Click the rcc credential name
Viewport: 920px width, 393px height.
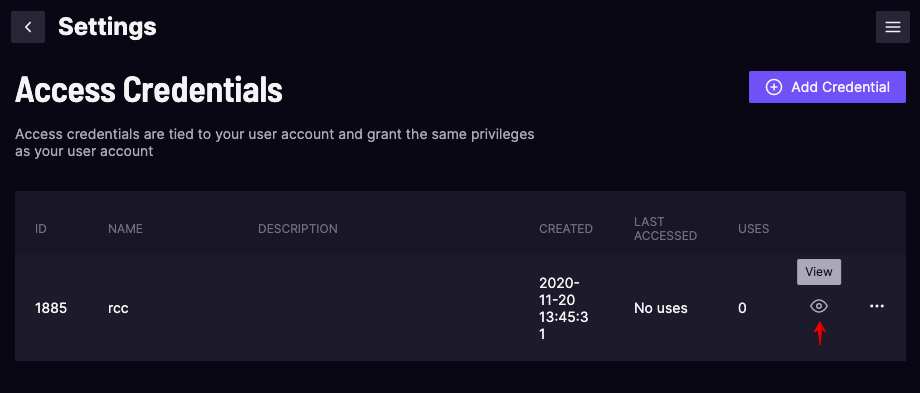pos(118,309)
